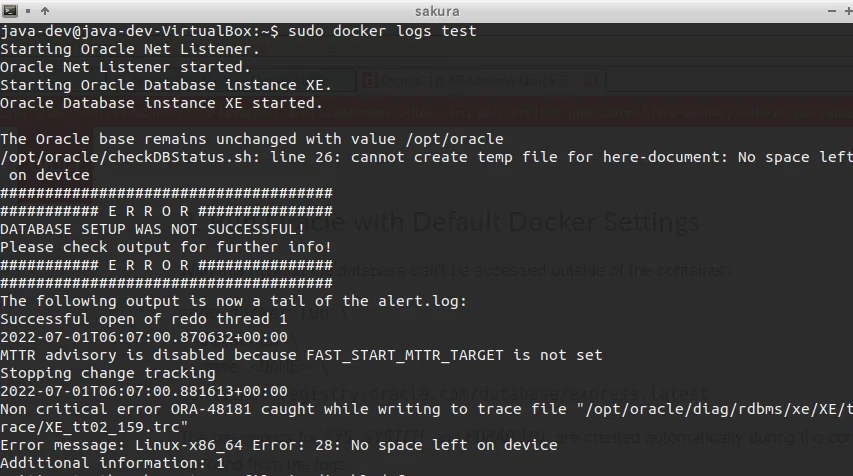Click the small square sticky button
The width and height of the screenshot is (853, 476).
click(28, 11)
